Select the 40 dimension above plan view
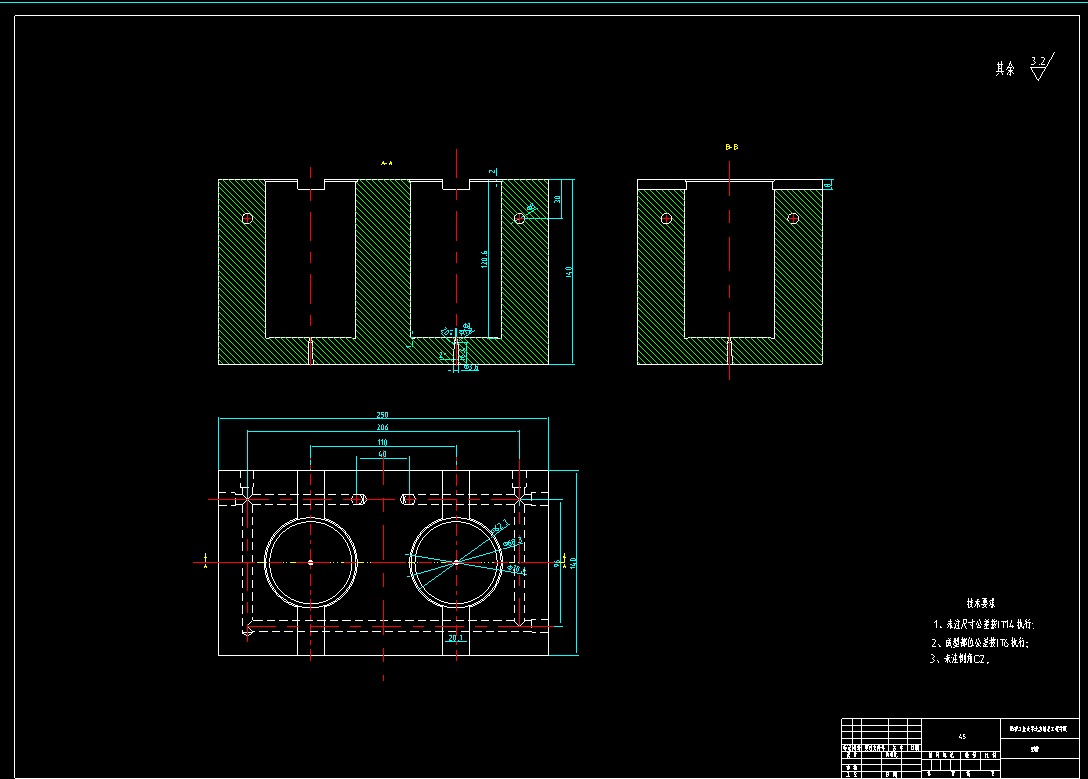The image size is (1088, 779). (x=382, y=454)
